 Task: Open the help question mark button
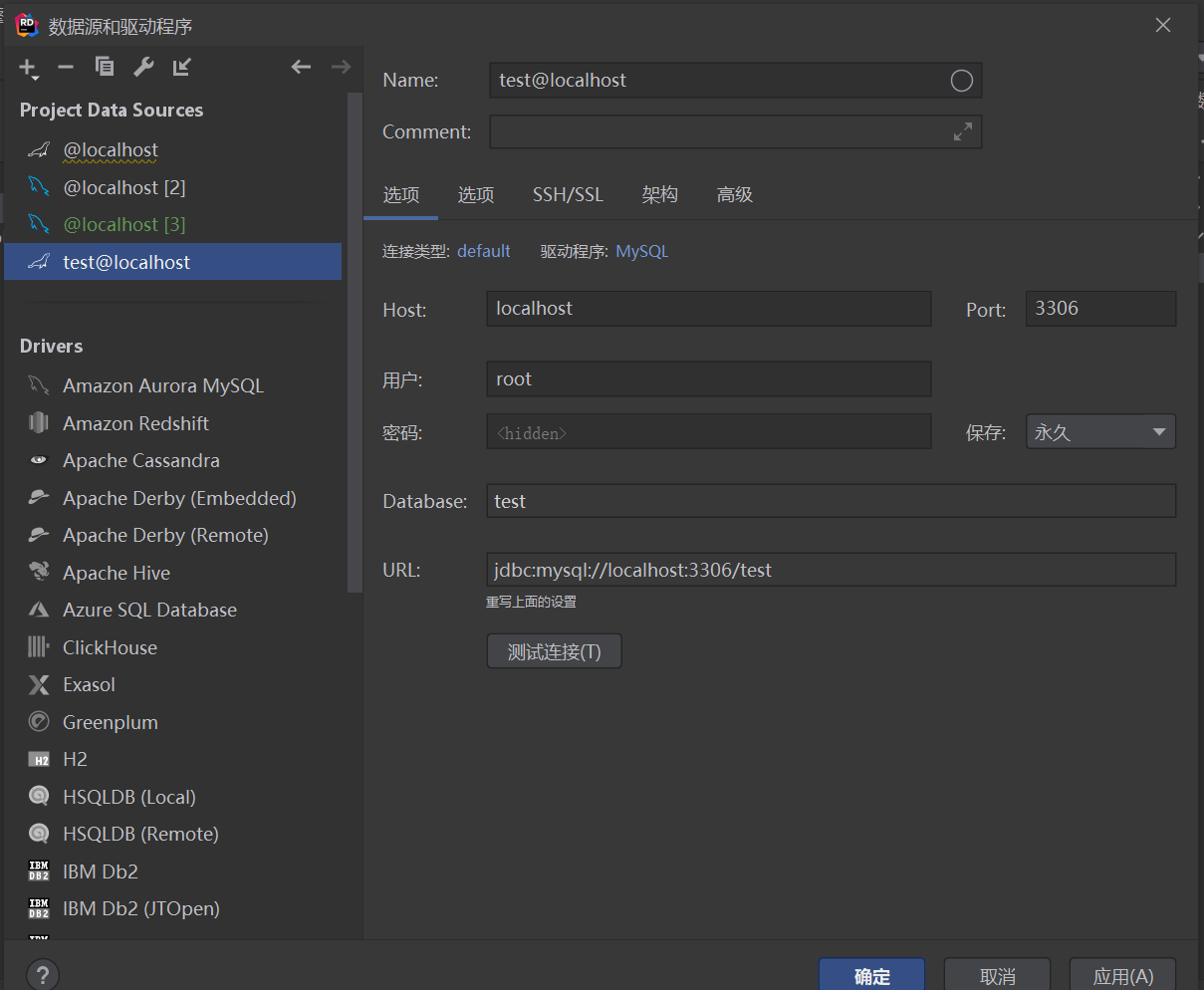point(43,975)
